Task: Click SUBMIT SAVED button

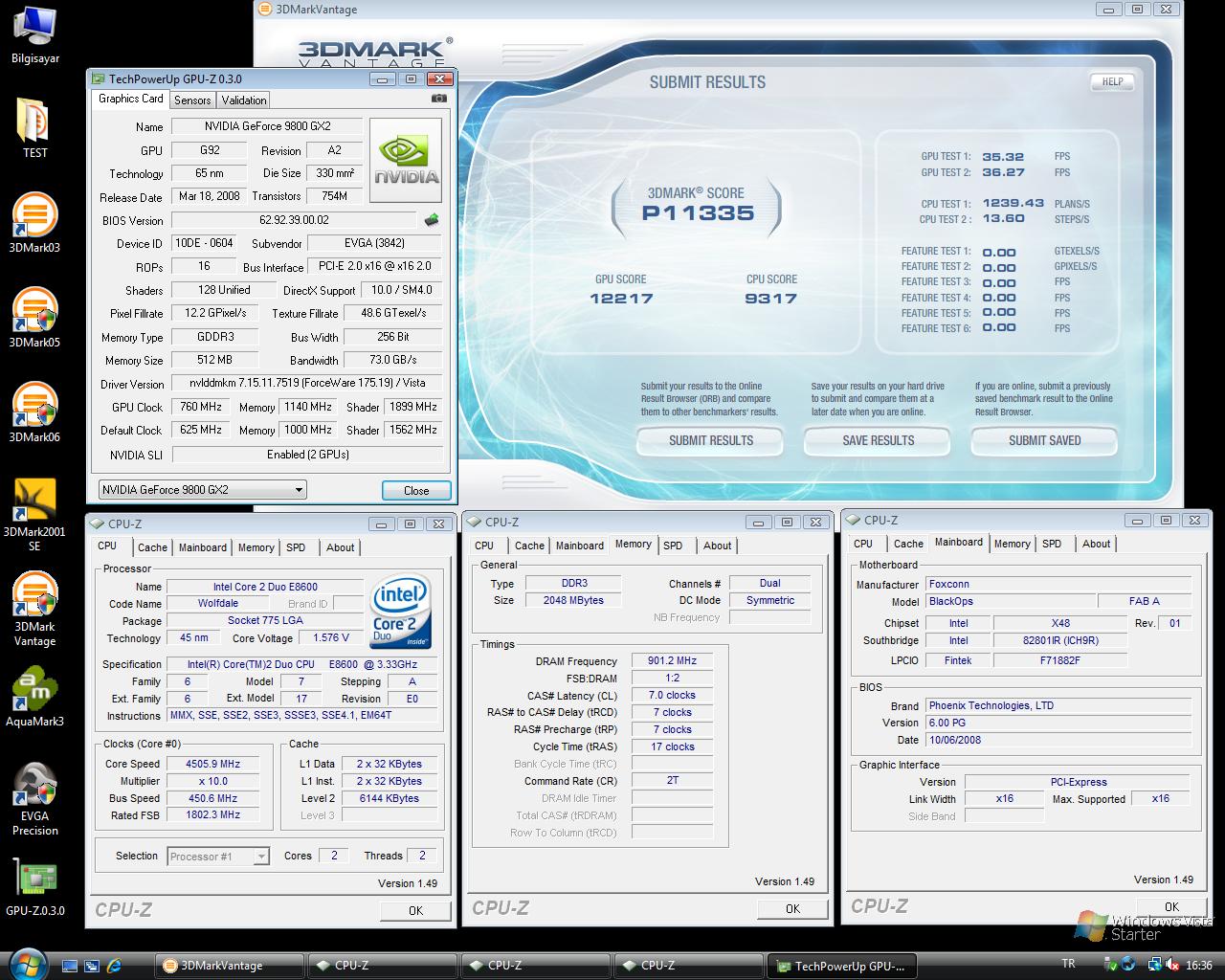Action: pyautogui.click(x=1045, y=441)
